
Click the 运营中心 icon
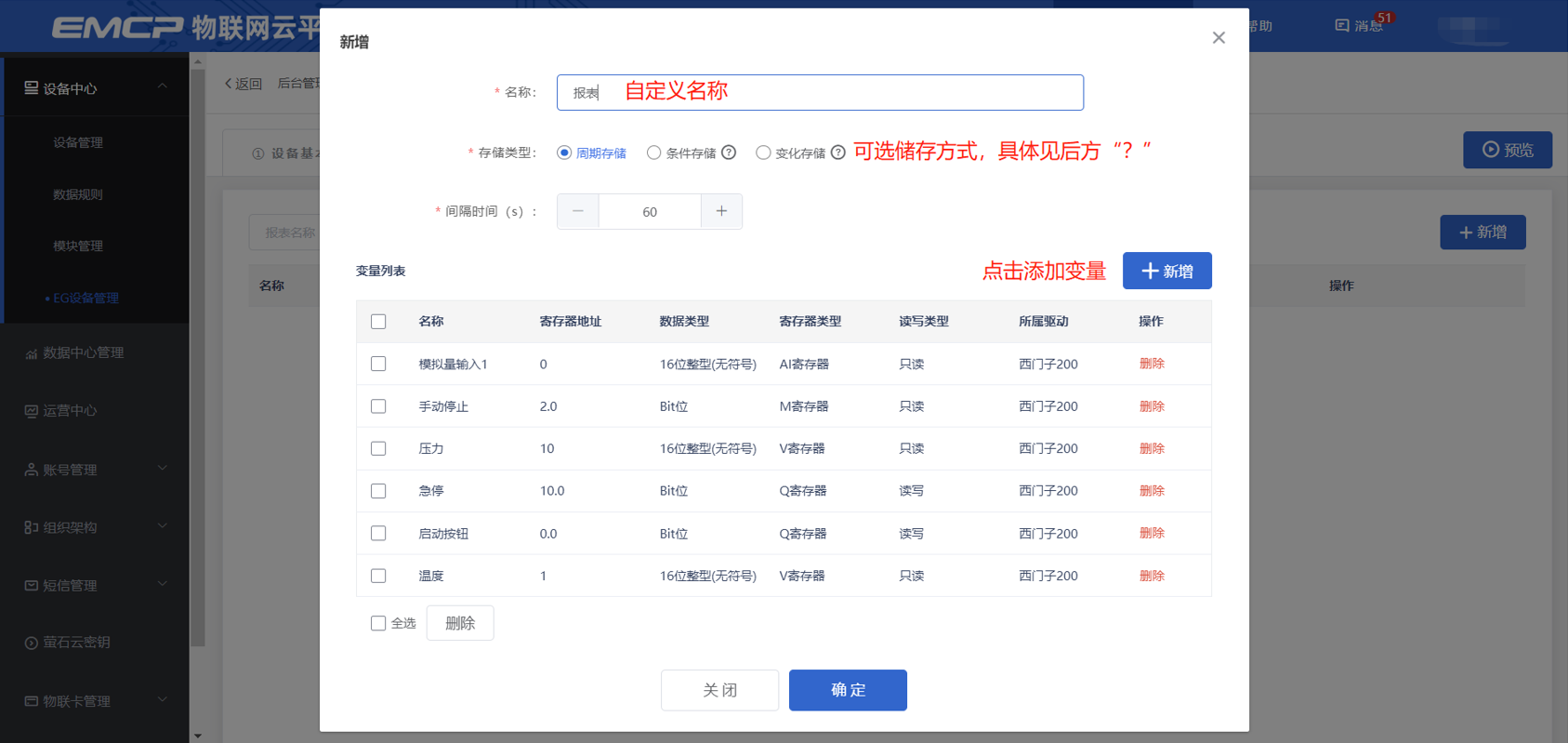click(32, 411)
